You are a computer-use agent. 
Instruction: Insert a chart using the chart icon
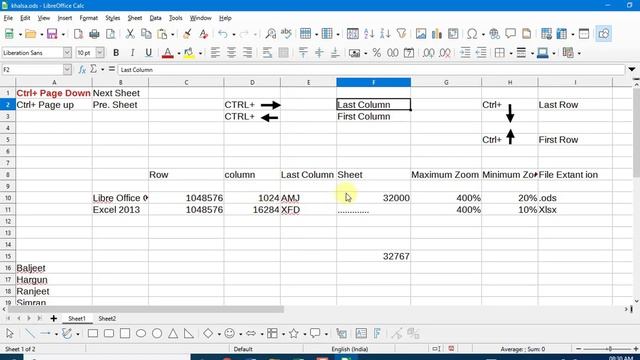(437, 34)
